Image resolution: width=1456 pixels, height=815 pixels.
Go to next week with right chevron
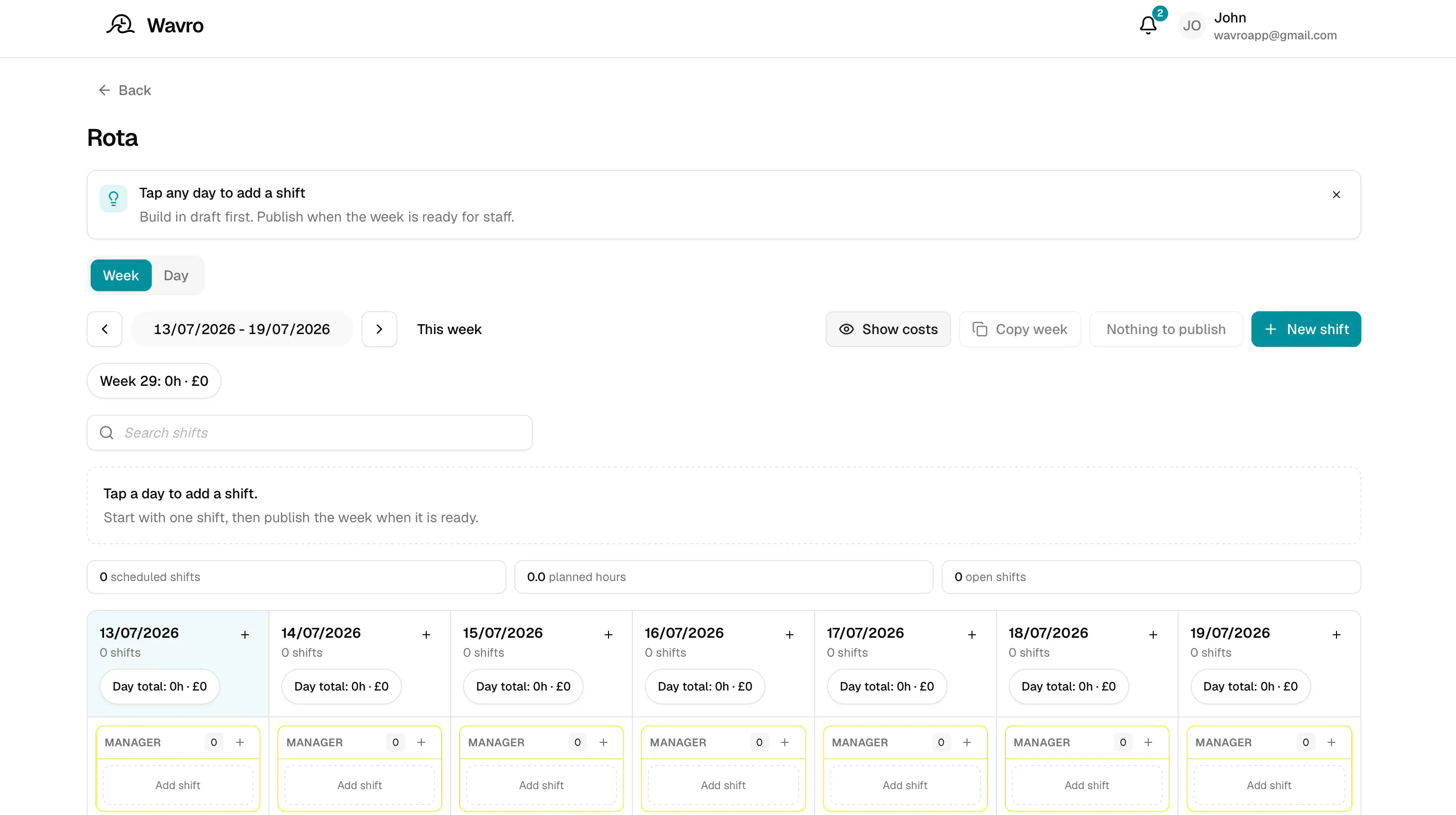[379, 329]
